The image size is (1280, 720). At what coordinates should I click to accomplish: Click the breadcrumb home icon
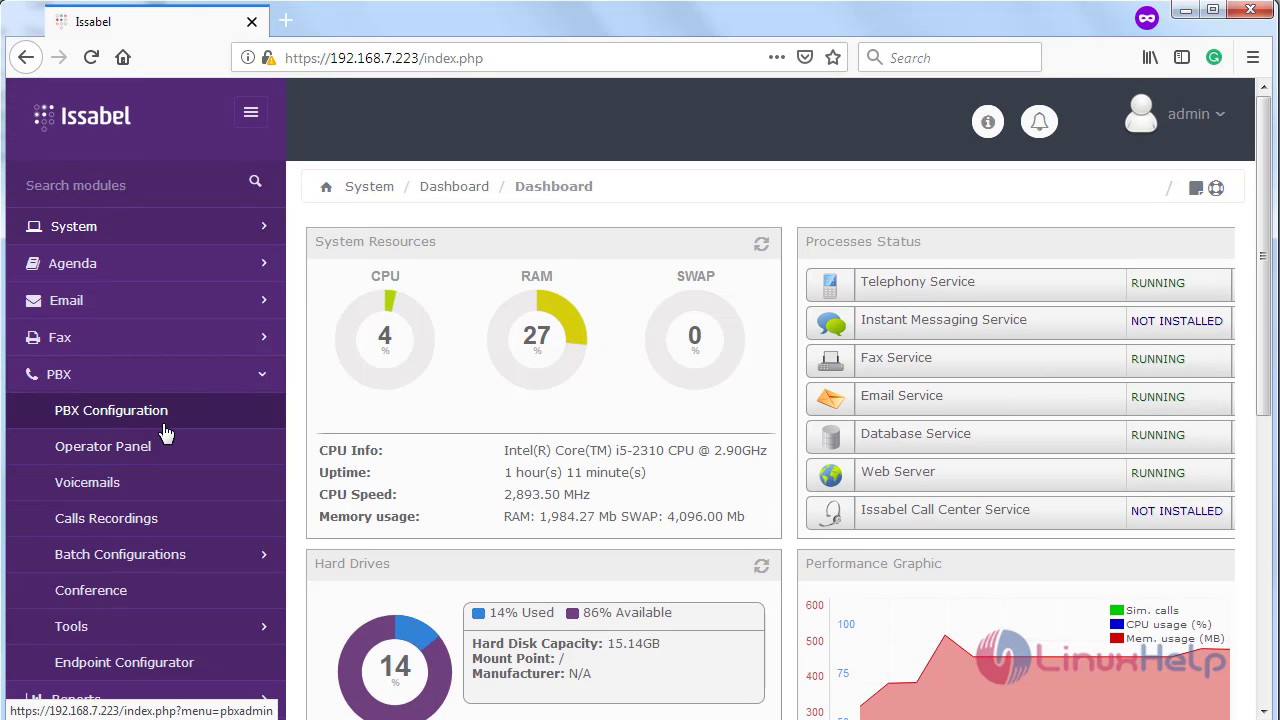(x=326, y=187)
